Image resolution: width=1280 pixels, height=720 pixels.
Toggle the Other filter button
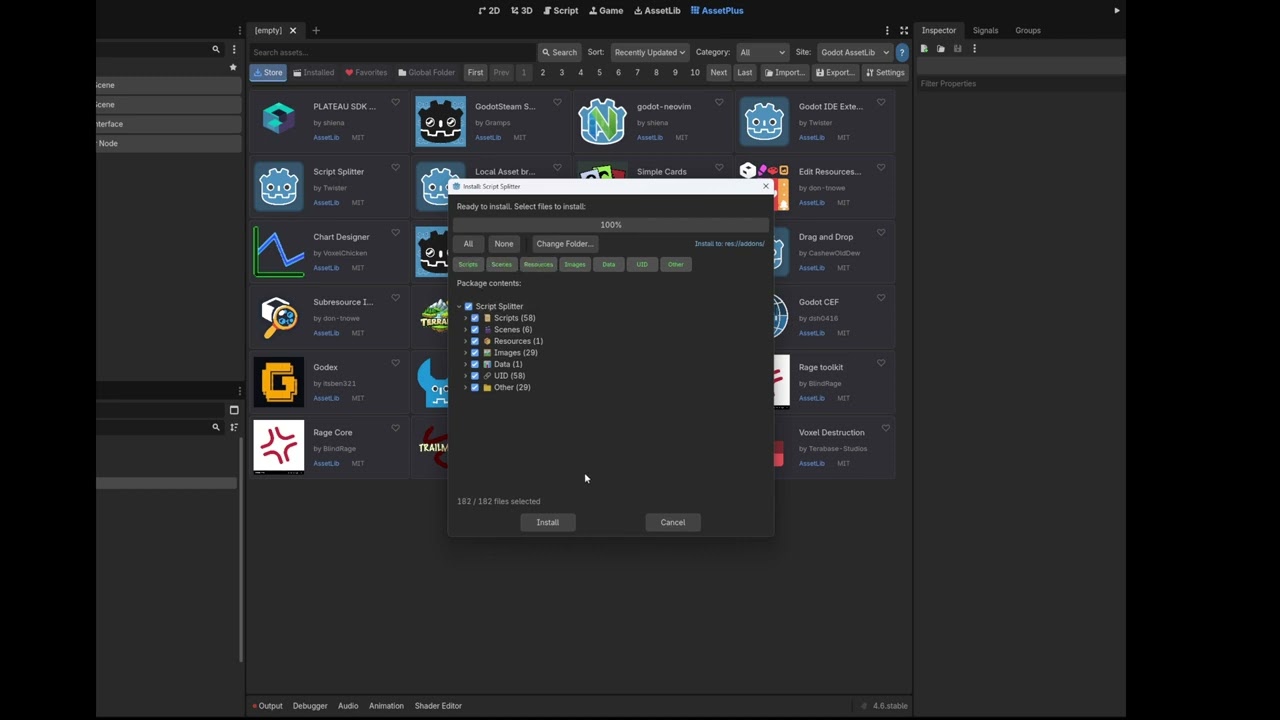click(676, 264)
